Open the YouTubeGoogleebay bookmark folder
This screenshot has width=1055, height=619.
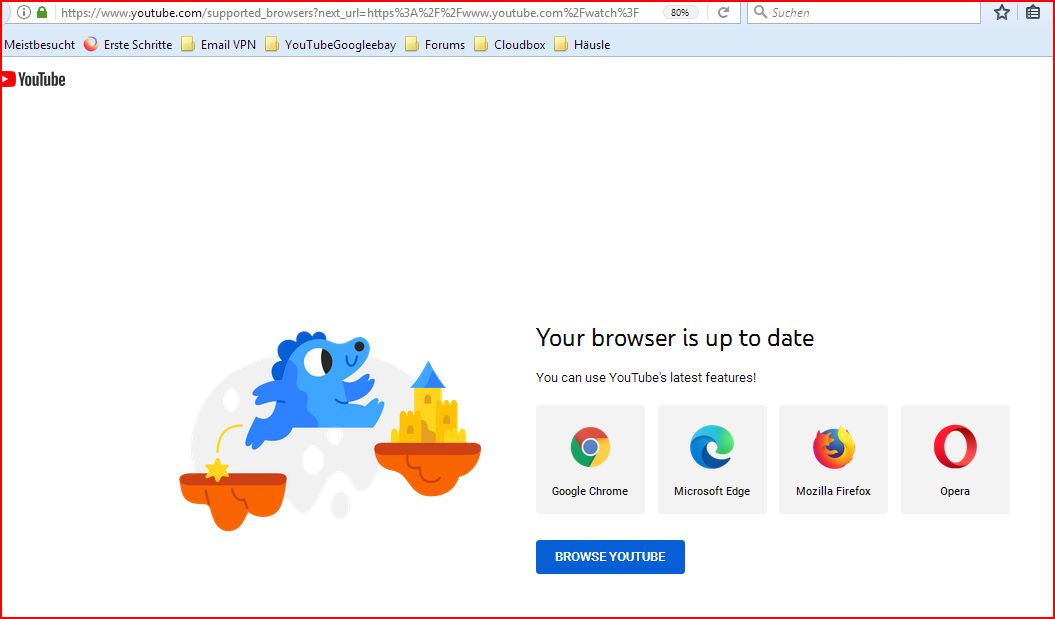pos(330,44)
